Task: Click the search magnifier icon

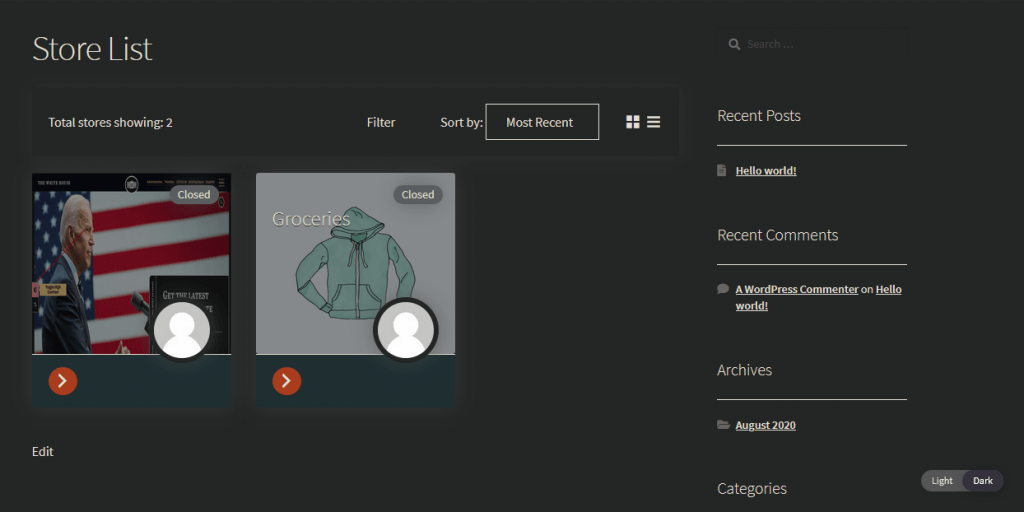Action: point(734,44)
